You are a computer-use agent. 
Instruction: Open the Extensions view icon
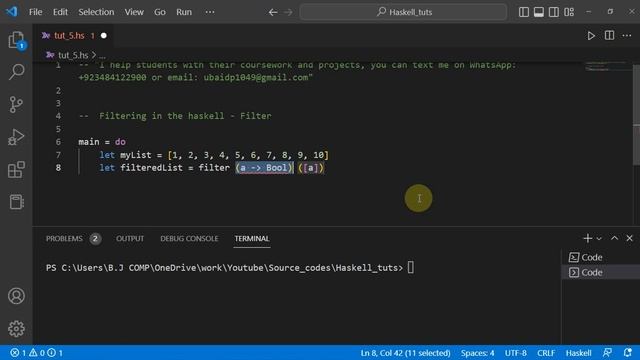click(x=16, y=169)
